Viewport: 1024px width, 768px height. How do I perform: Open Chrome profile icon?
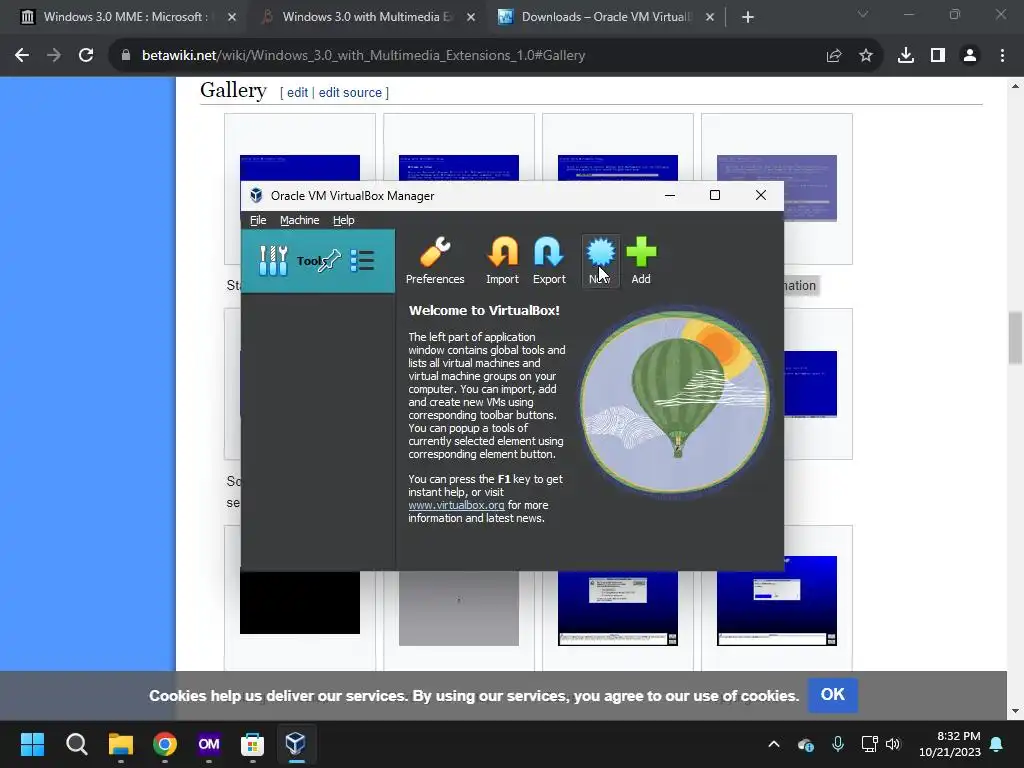tap(970, 56)
